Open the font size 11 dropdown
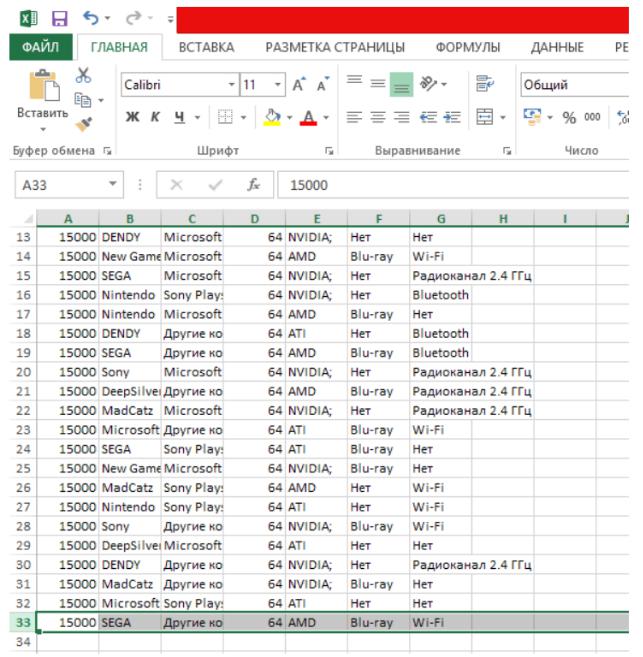This screenshot has height=657, width=643. (277, 85)
